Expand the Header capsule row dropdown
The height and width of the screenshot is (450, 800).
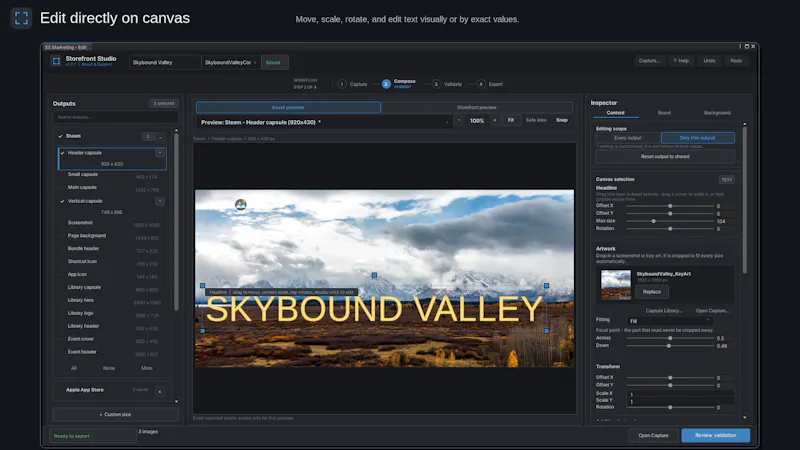(160, 153)
